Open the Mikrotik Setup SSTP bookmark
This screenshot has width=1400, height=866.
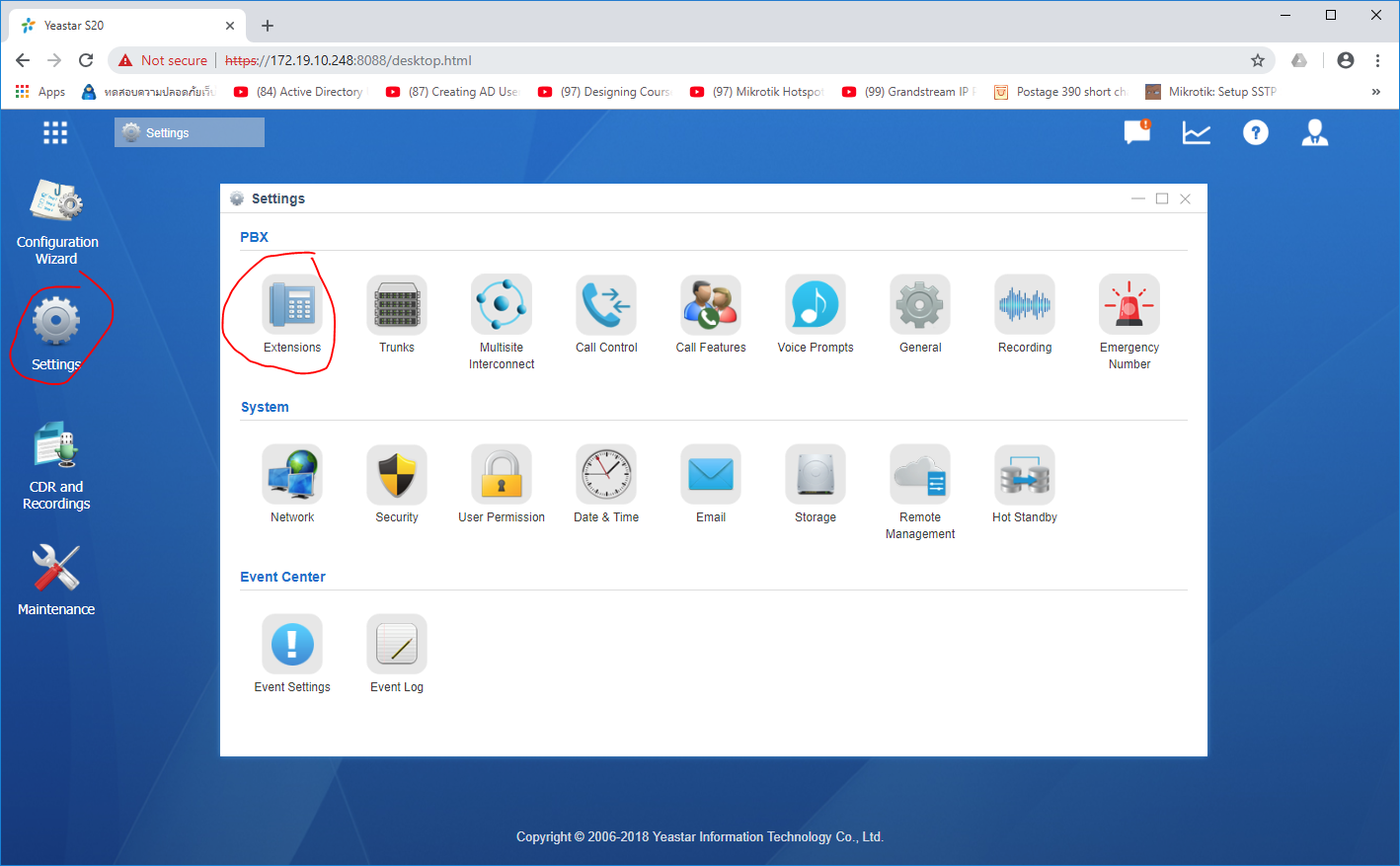[x=1210, y=92]
